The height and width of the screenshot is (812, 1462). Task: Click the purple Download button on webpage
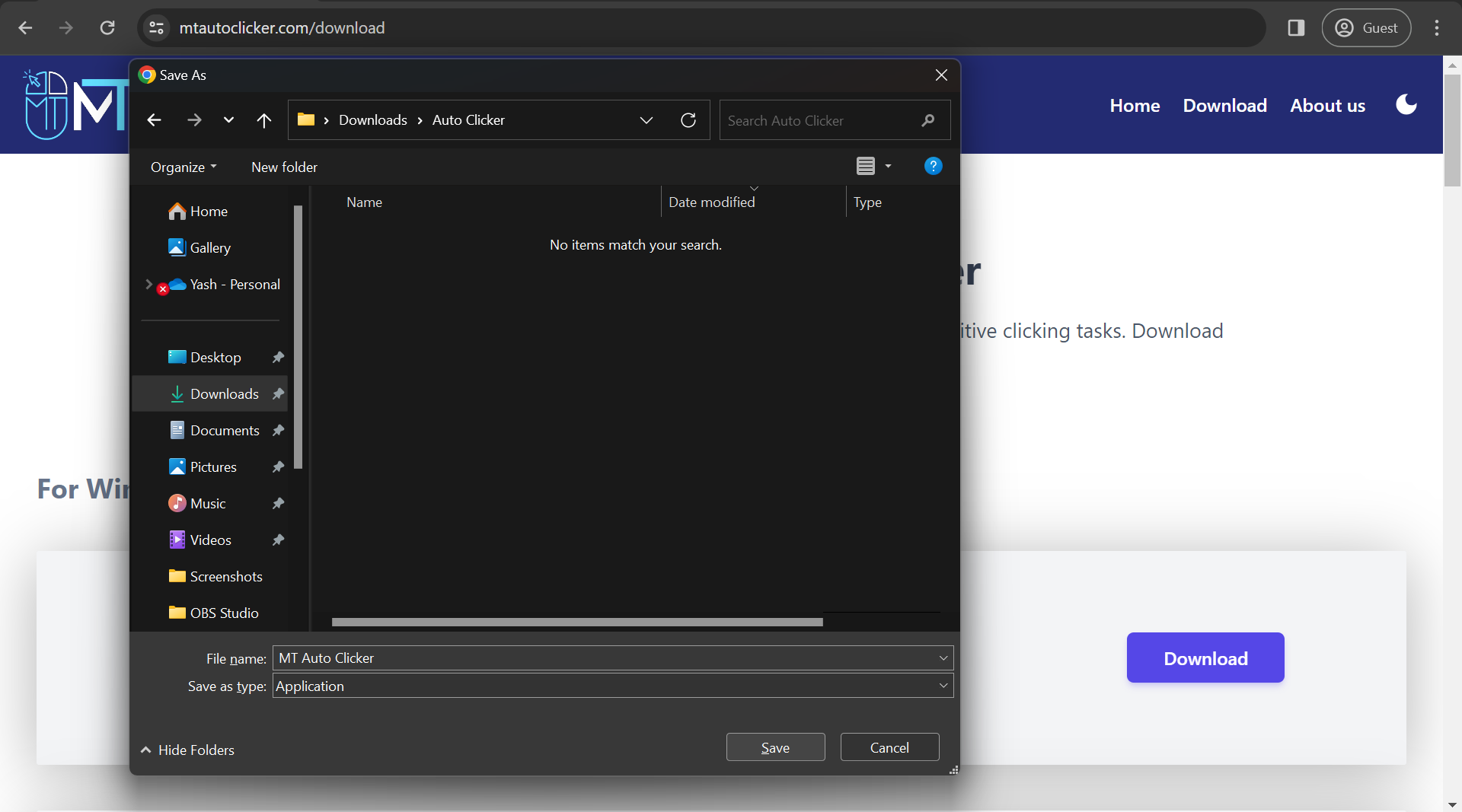(x=1205, y=658)
